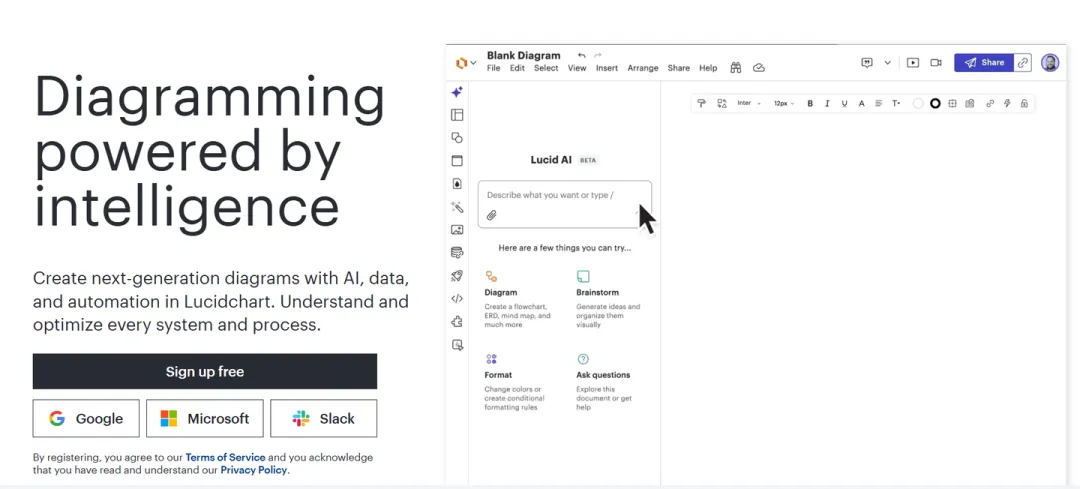This screenshot has height=489, width=1080.
Task: Open the templates layout icon in sidebar
Action: 457,115
